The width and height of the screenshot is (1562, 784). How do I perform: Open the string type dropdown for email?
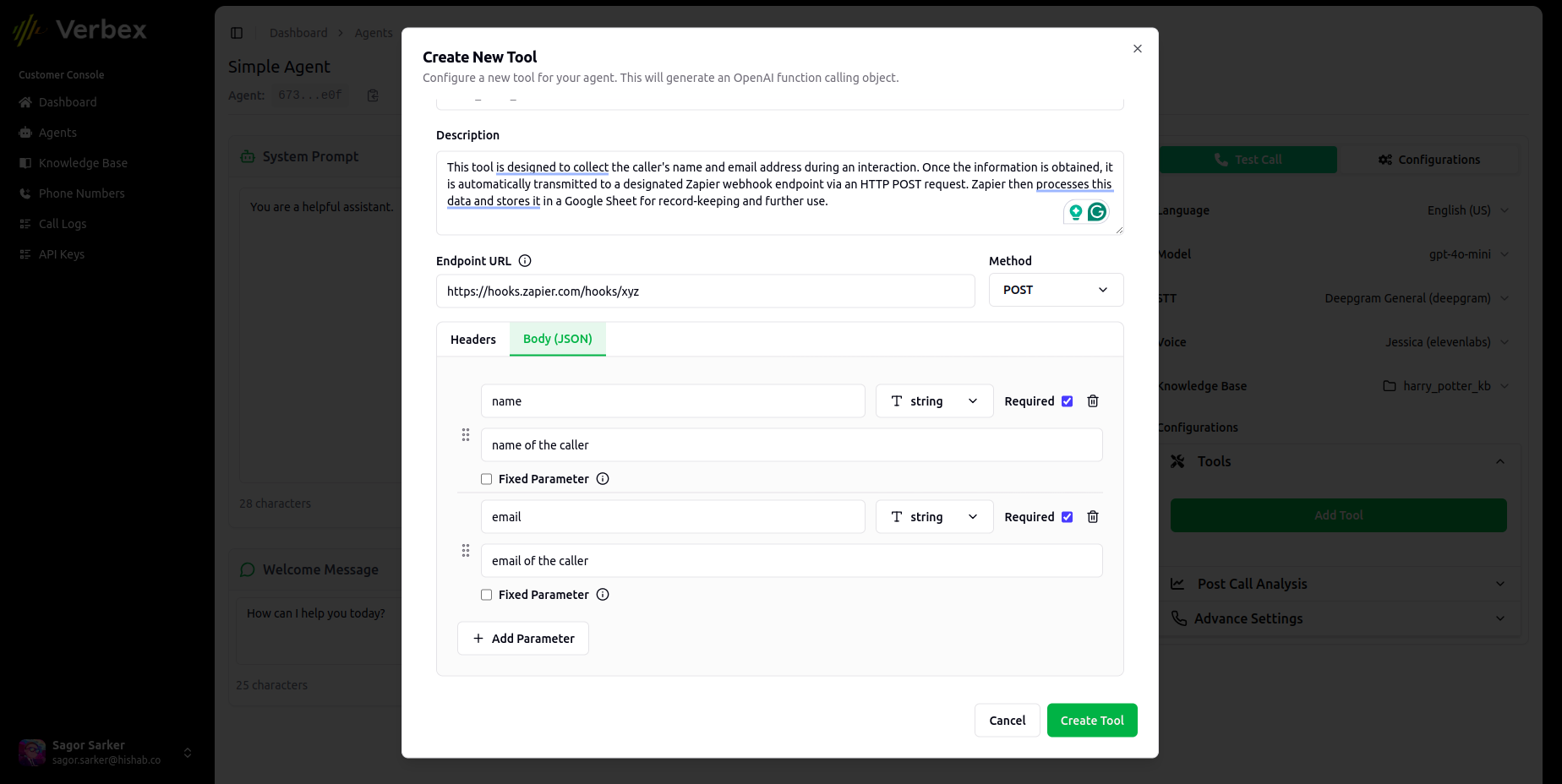(934, 517)
